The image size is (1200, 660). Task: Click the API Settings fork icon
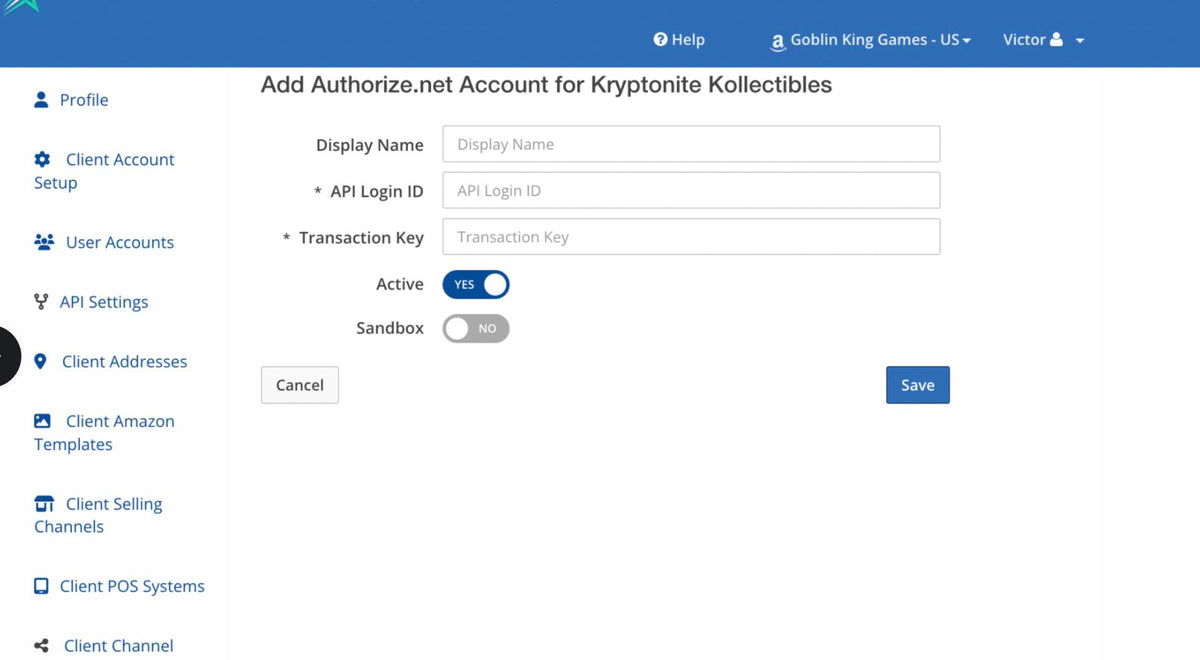(41, 302)
